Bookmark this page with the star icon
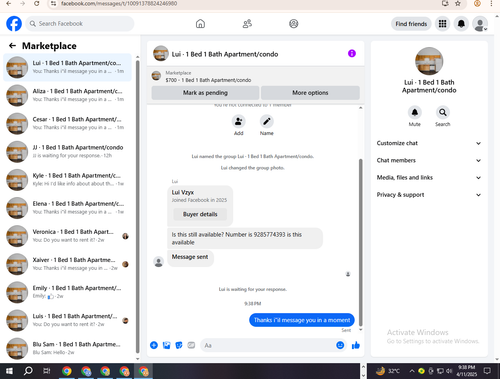The width and height of the screenshot is (500, 379). (x=458, y=3)
